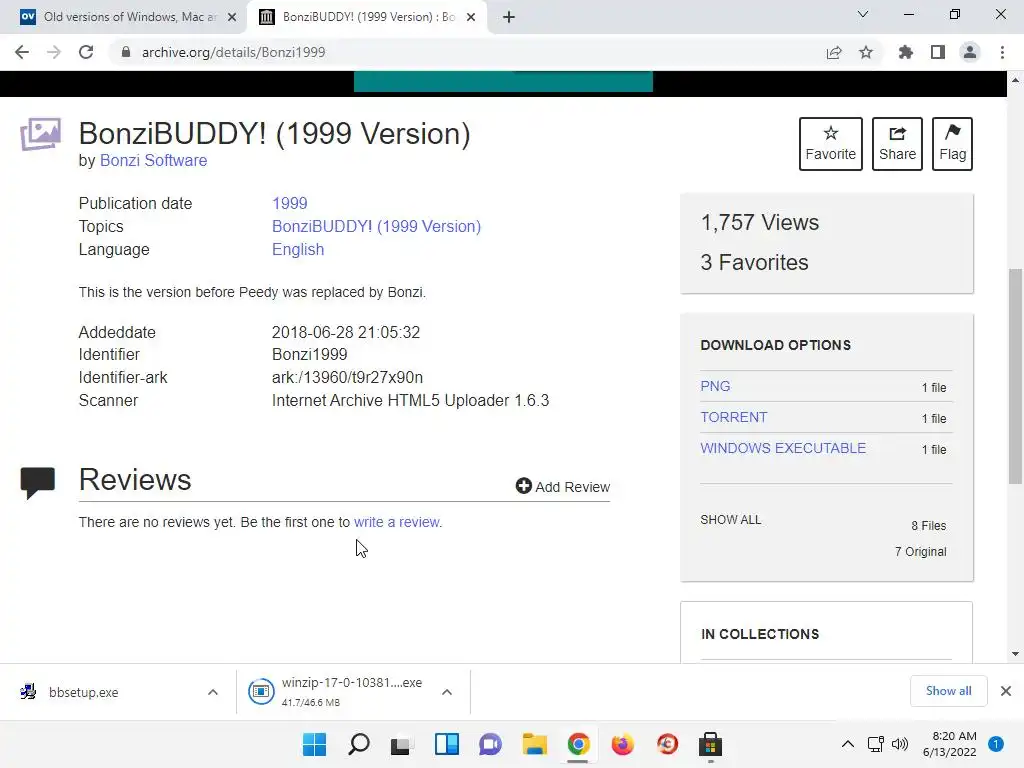Select the BonziBUDDY! (1999 Version) tab

[x=368, y=17]
